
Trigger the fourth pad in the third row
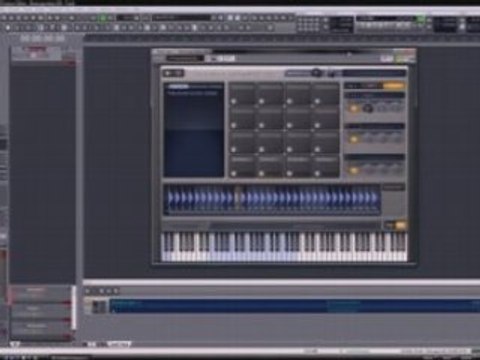point(326,143)
